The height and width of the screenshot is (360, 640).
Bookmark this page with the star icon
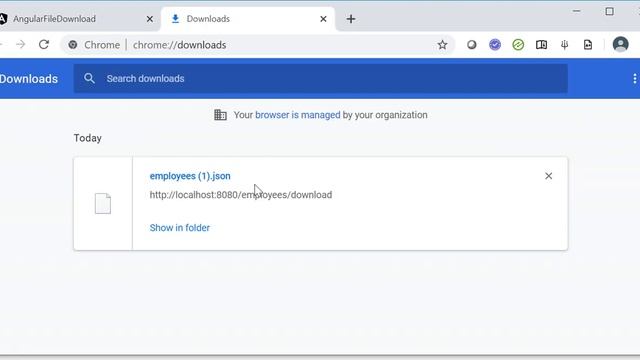click(x=442, y=45)
